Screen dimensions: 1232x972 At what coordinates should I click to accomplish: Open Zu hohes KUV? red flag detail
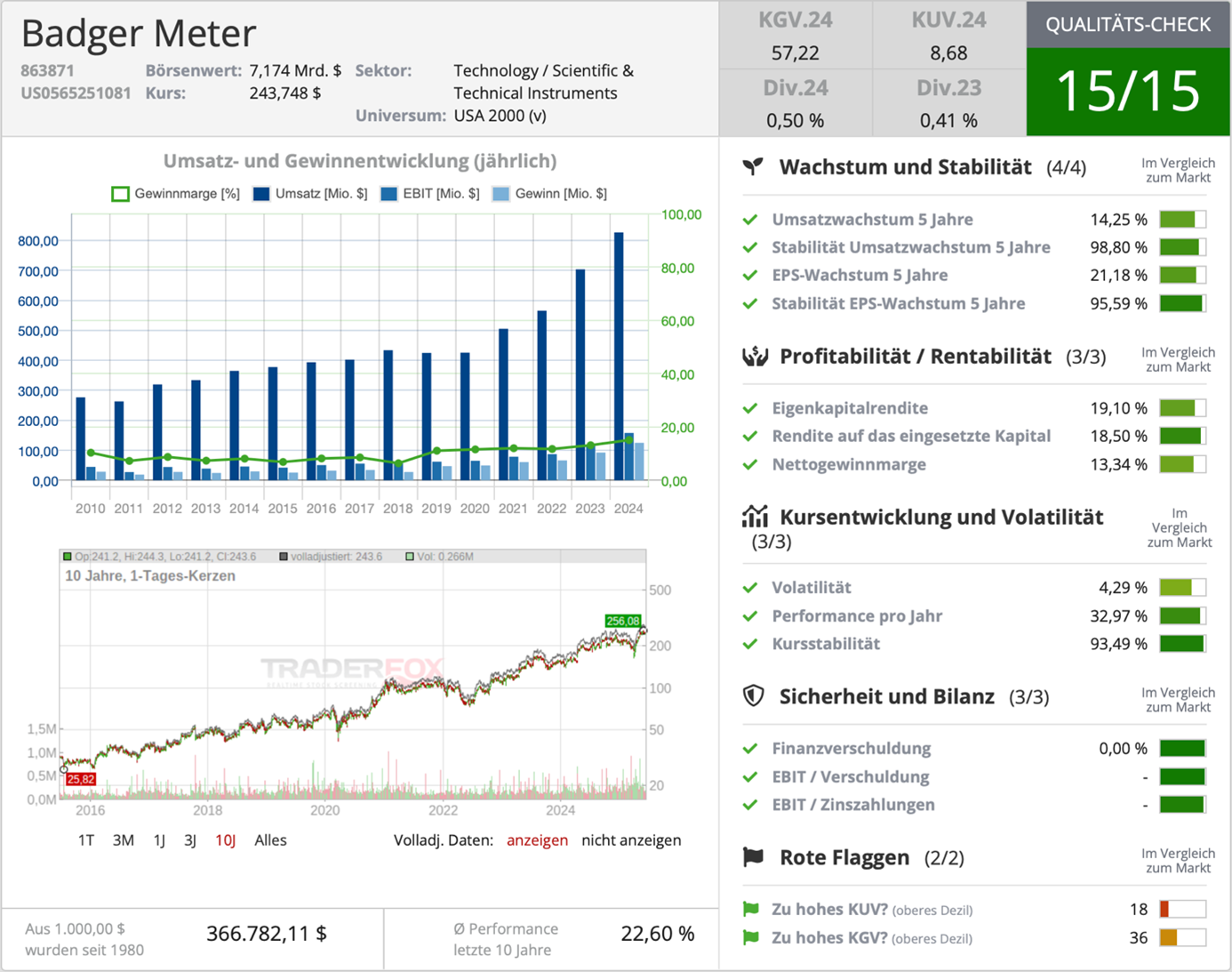tap(872, 910)
